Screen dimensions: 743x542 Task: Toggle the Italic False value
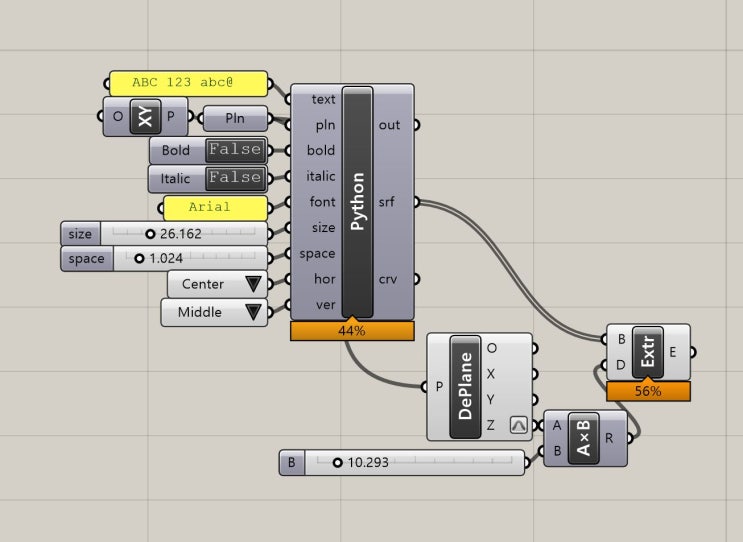coord(236,178)
